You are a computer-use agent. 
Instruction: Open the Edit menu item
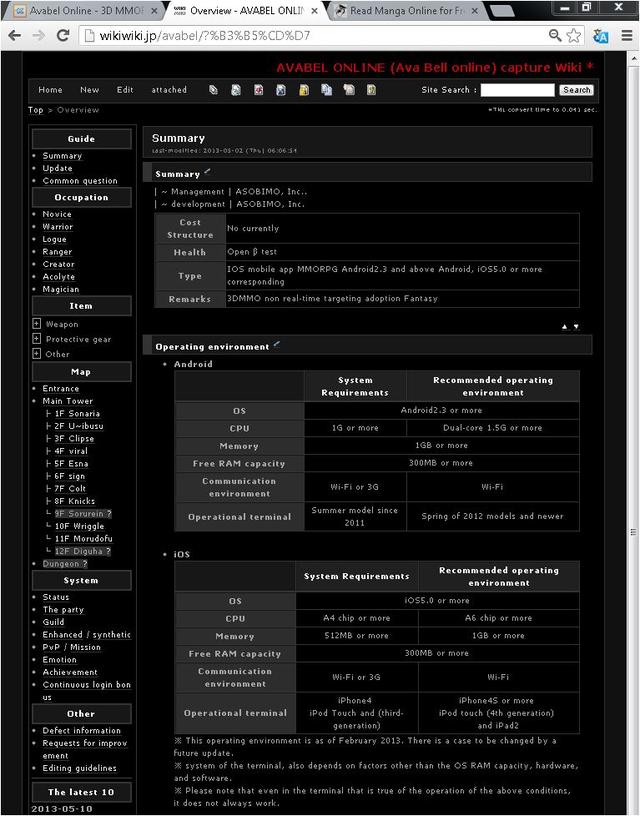pos(125,90)
